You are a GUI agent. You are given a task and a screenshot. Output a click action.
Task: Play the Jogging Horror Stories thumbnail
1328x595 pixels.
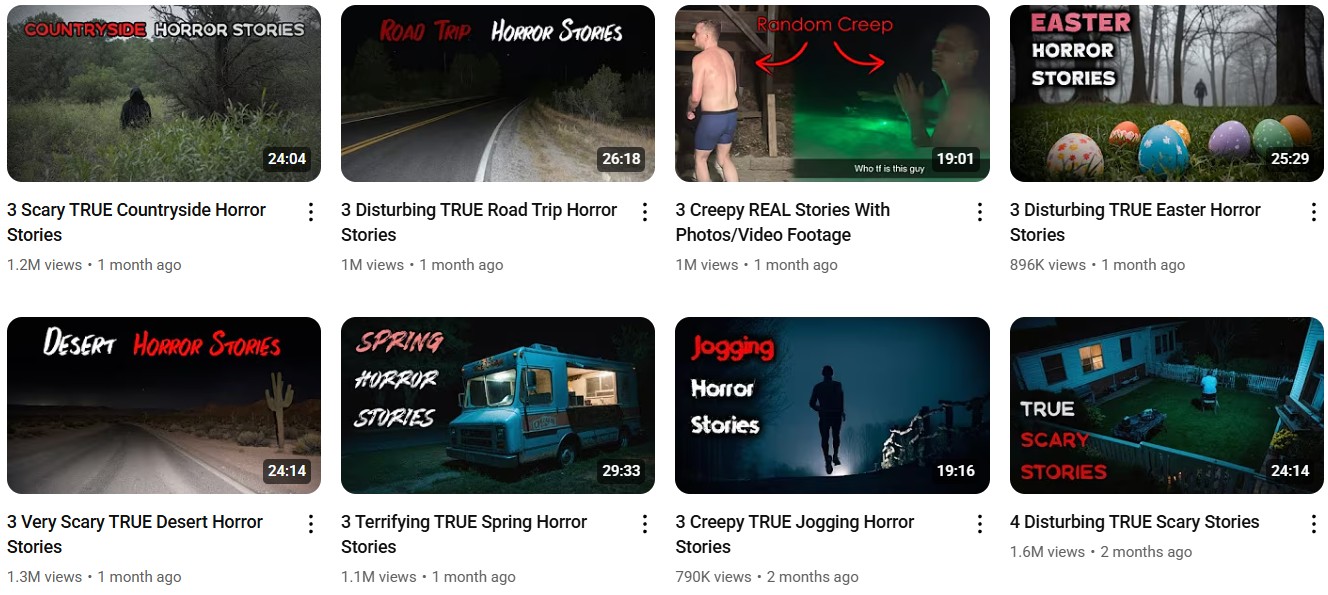832,406
